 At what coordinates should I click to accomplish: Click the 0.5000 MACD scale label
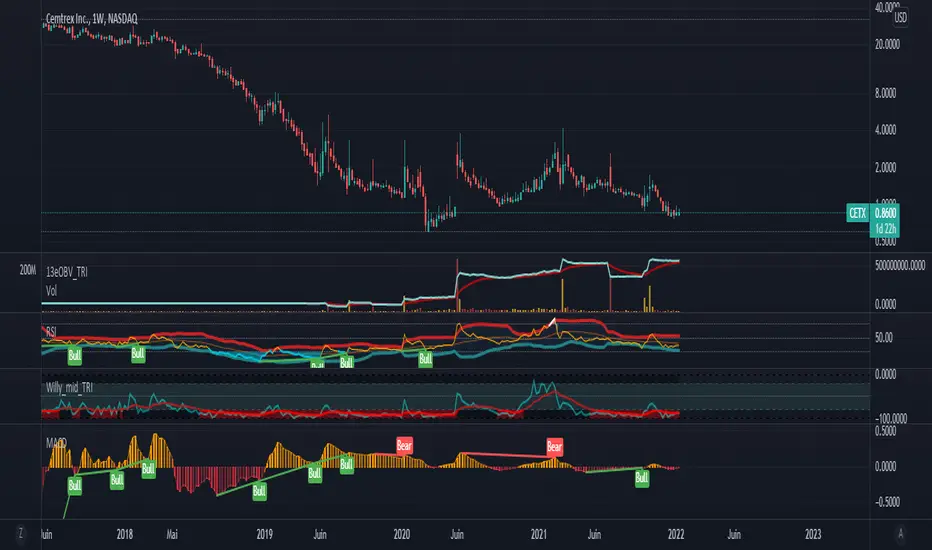885,432
